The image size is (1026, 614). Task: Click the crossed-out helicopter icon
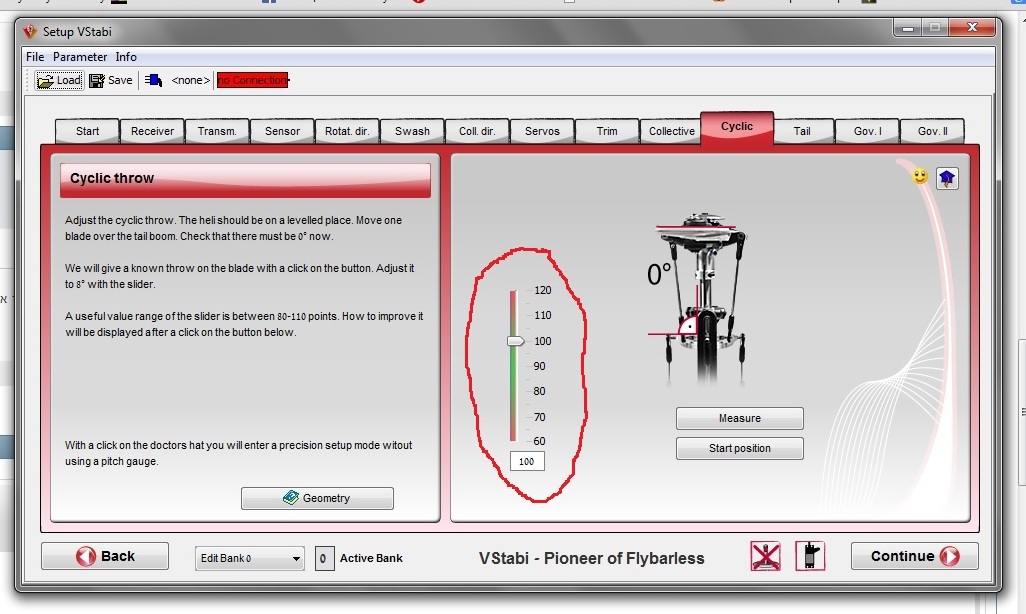coord(765,557)
